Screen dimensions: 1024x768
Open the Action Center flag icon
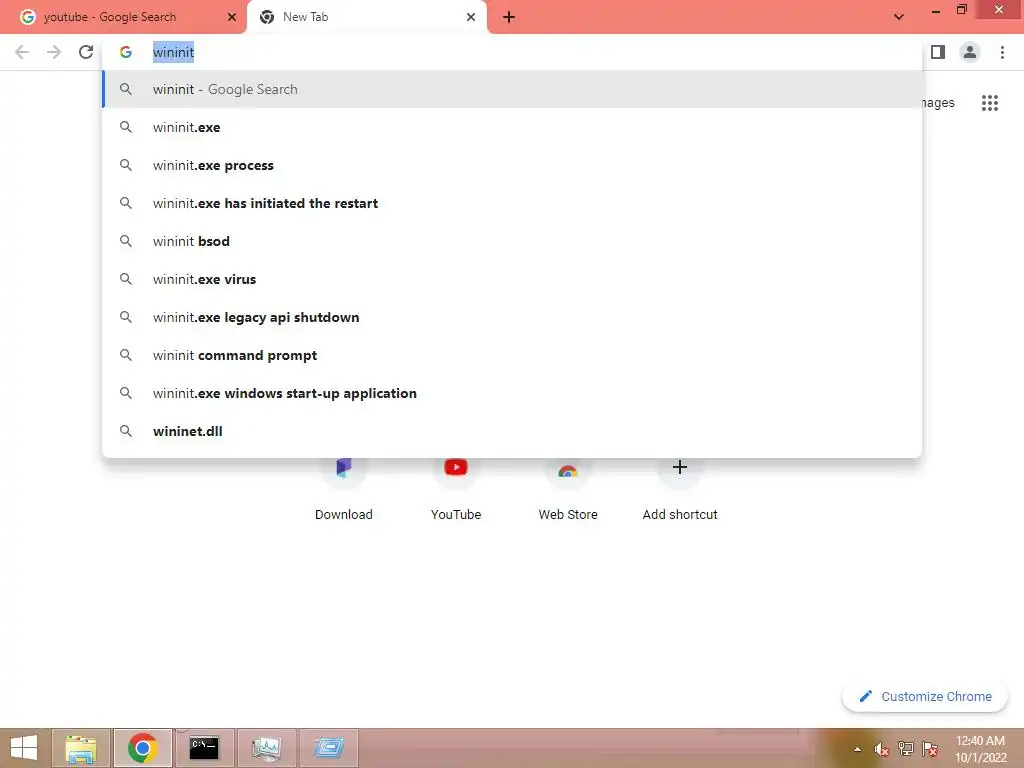(930, 749)
